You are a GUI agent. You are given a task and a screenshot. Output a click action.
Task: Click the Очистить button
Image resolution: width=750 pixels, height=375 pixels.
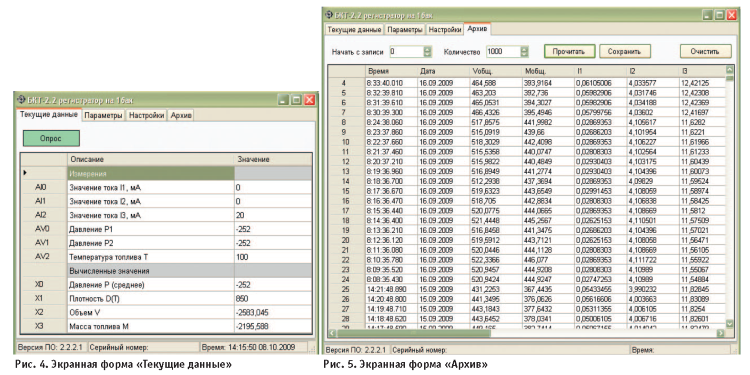pyautogui.click(x=706, y=51)
